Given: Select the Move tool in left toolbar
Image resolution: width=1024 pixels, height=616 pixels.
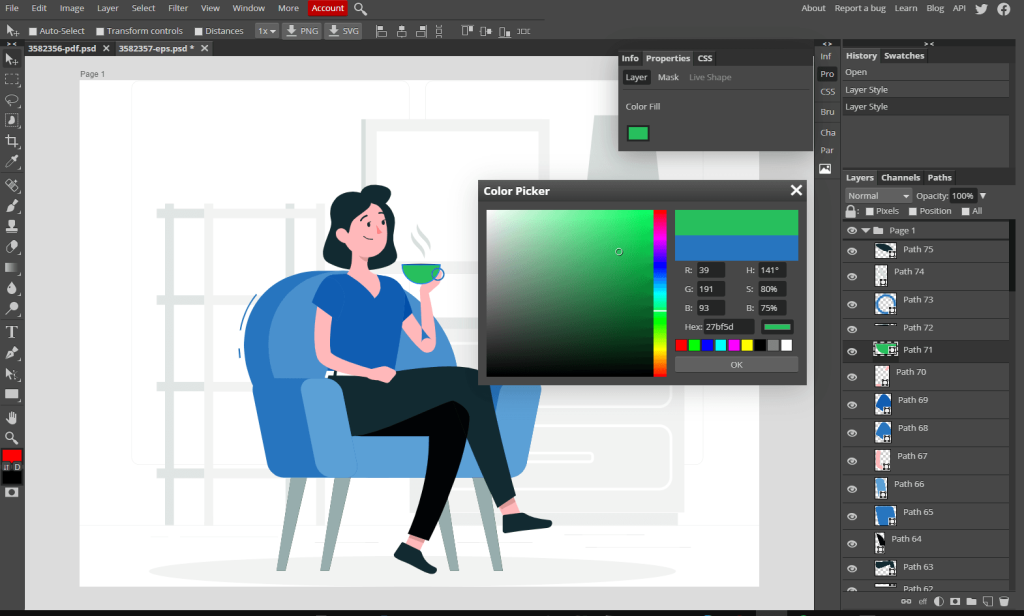Looking at the screenshot, I should (x=12, y=59).
